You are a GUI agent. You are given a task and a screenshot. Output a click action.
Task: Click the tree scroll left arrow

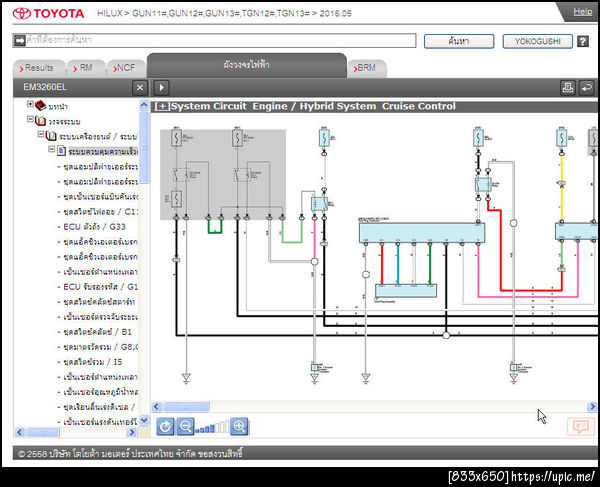[x=20, y=432]
